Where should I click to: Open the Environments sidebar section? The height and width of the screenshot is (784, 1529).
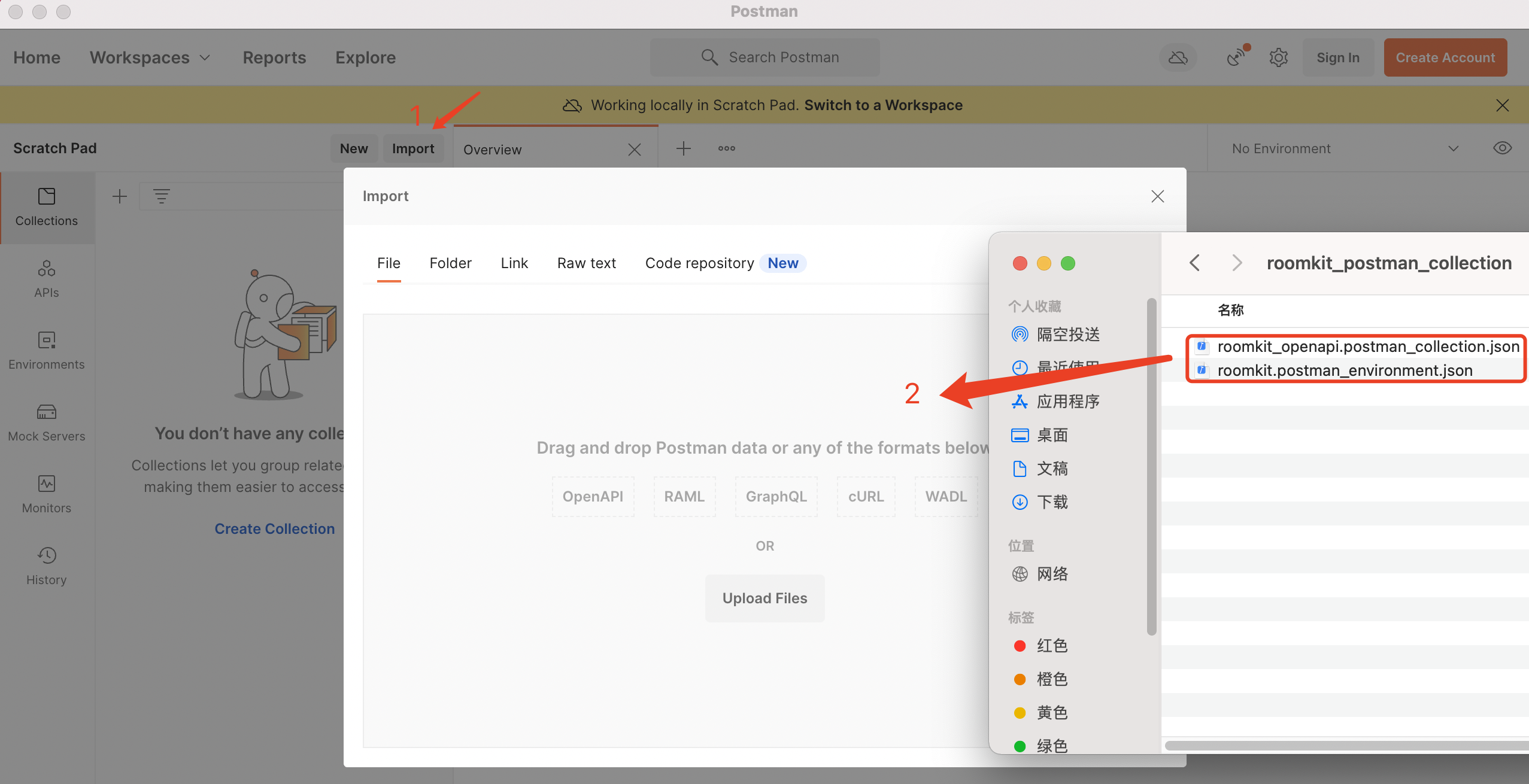47,351
